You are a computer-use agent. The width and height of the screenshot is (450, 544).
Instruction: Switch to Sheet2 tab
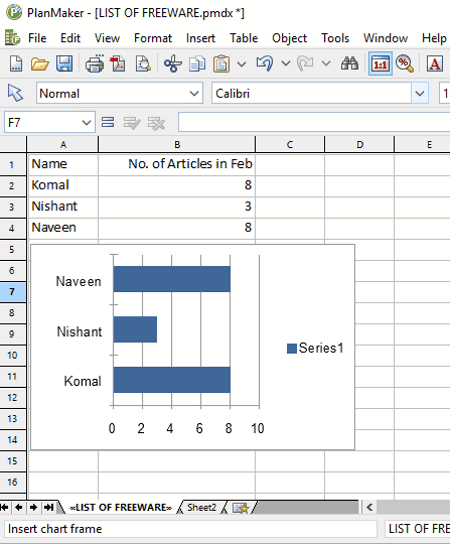point(202,508)
